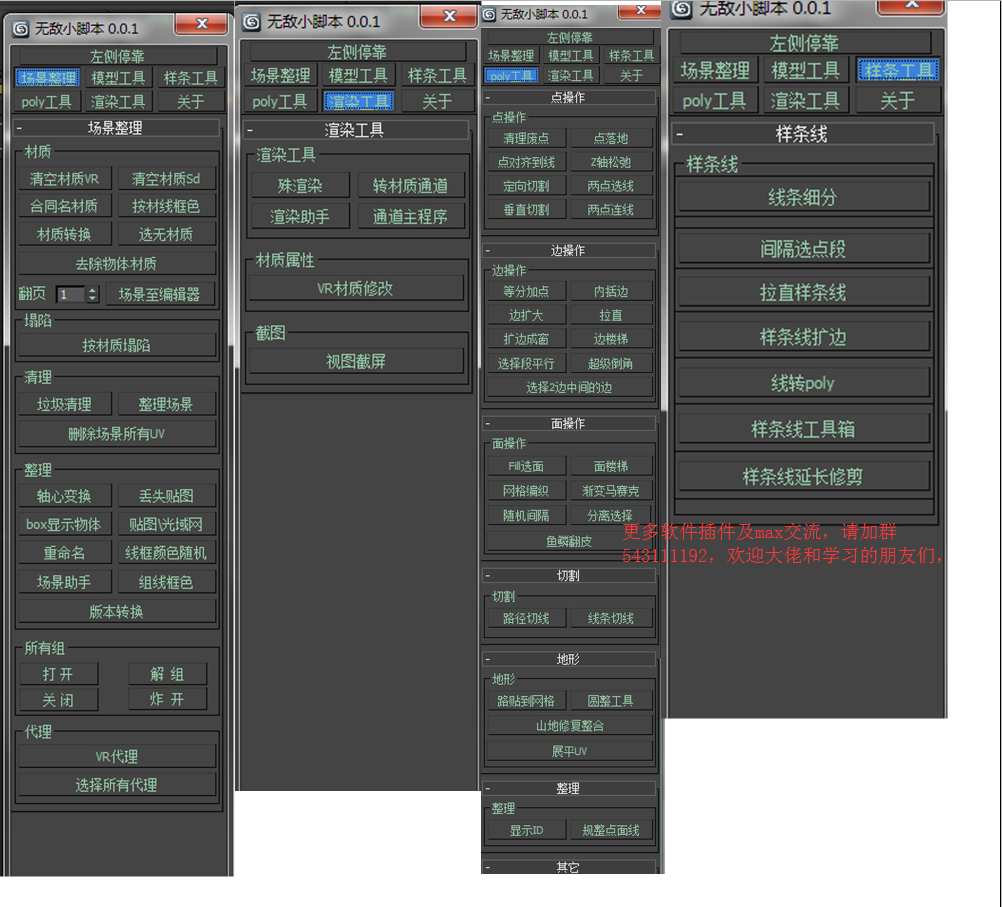Click 路径切线 button
Viewport: 1002px width, 907px height.
[527, 618]
